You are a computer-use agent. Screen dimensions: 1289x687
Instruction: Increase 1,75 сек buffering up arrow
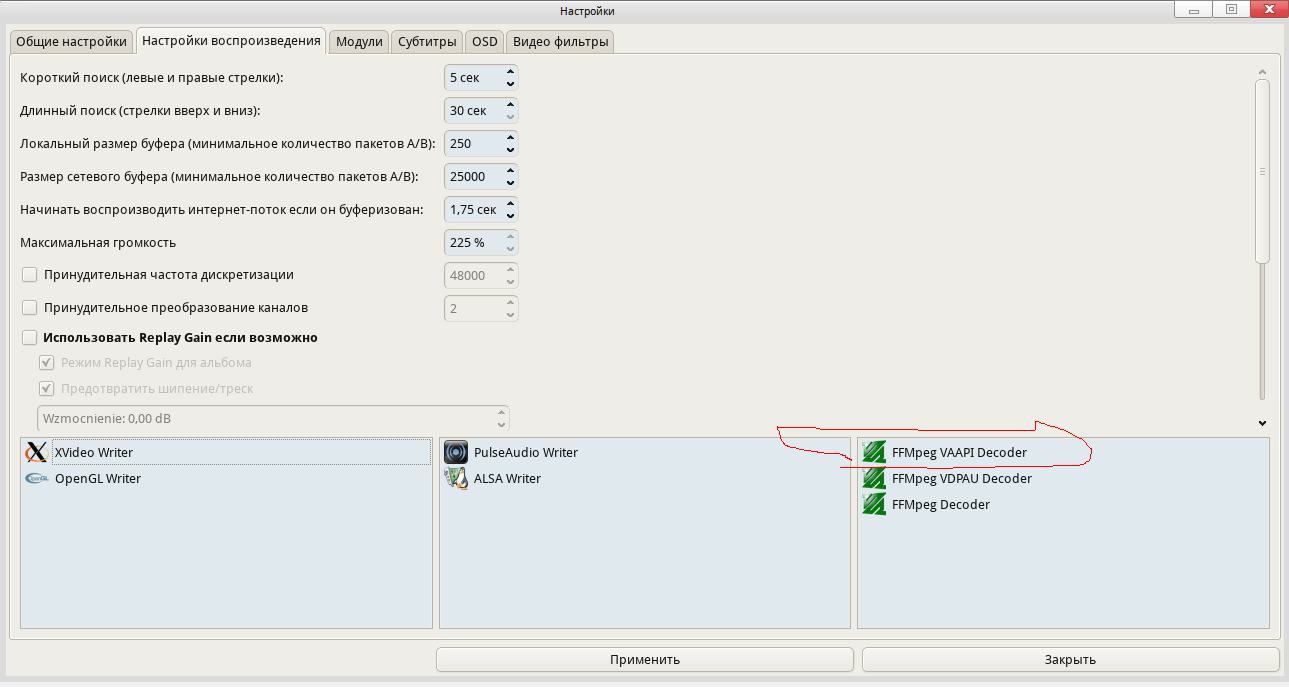point(510,203)
